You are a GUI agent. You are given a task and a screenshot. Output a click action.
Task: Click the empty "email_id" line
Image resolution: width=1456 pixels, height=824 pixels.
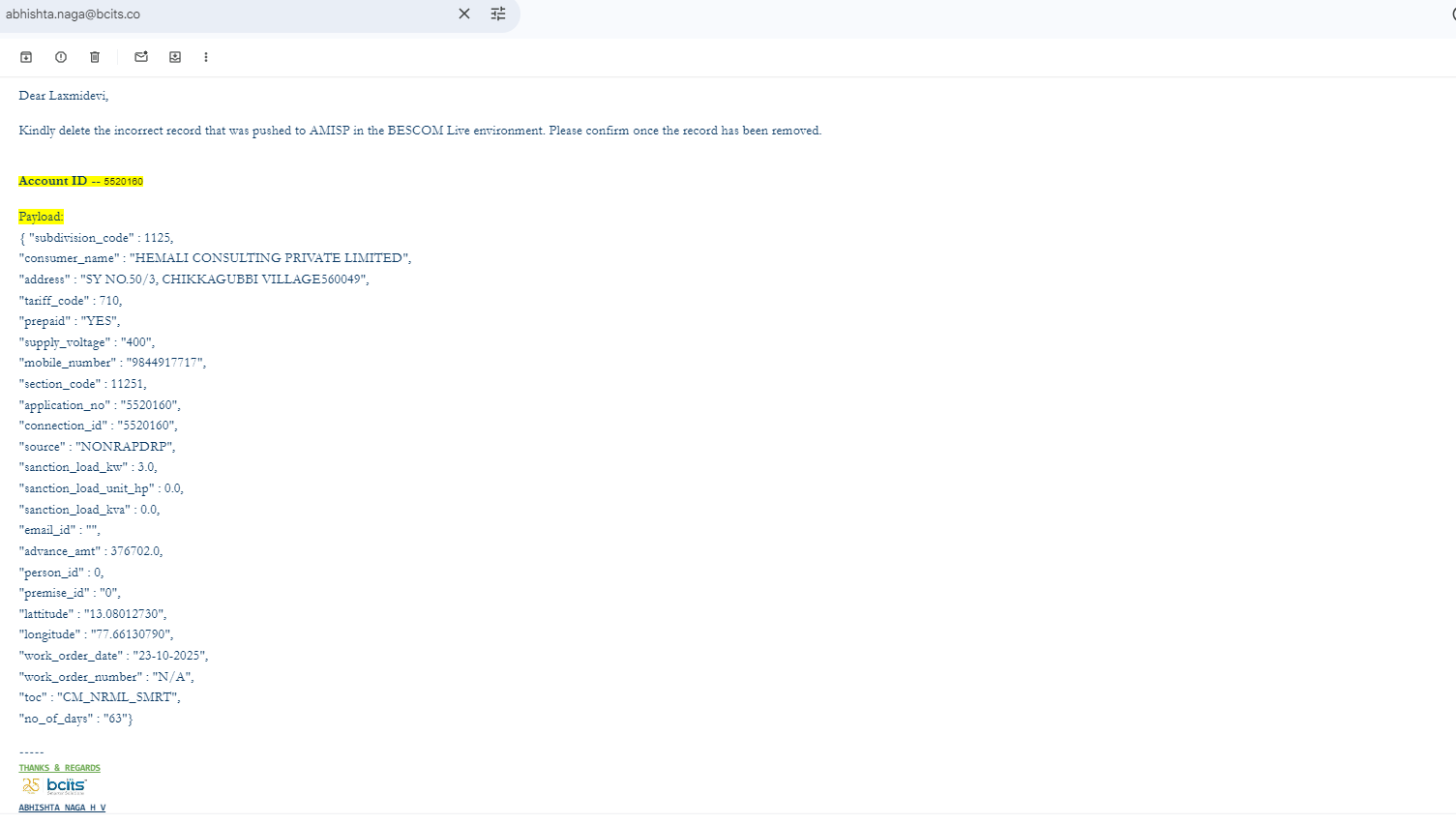click(60, 530)
